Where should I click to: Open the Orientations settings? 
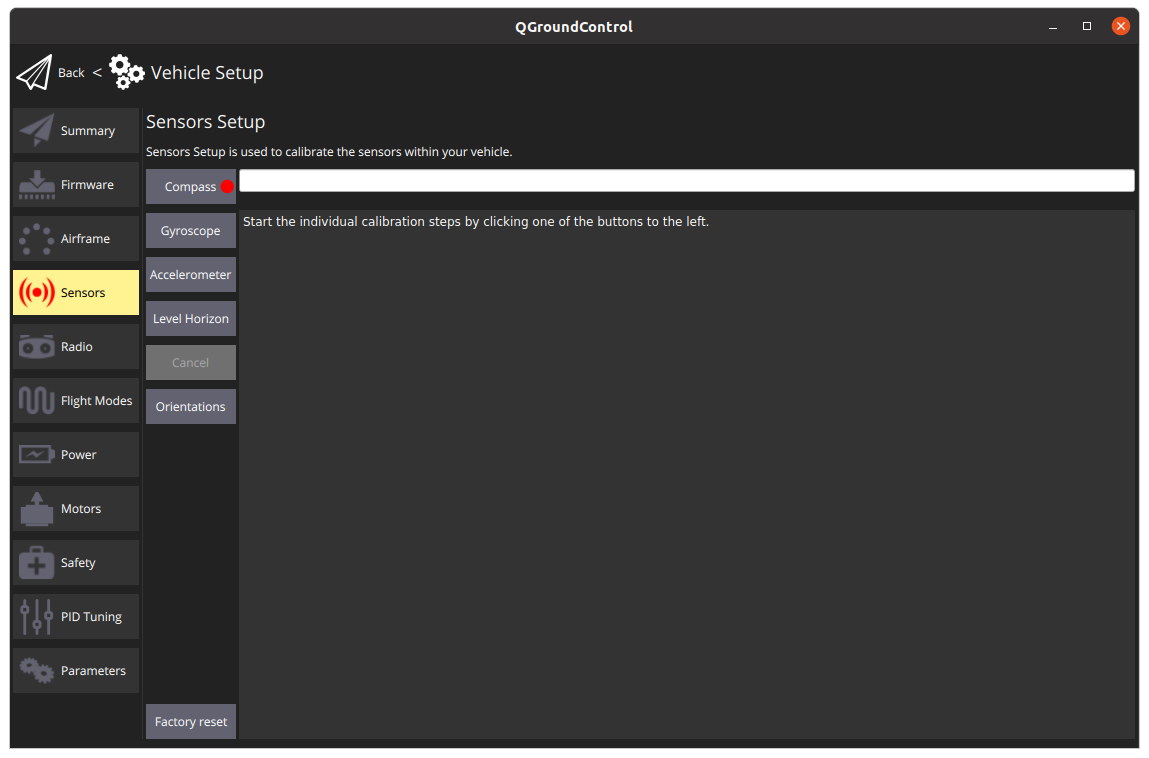pyautogui.click(x=190, y=406)
